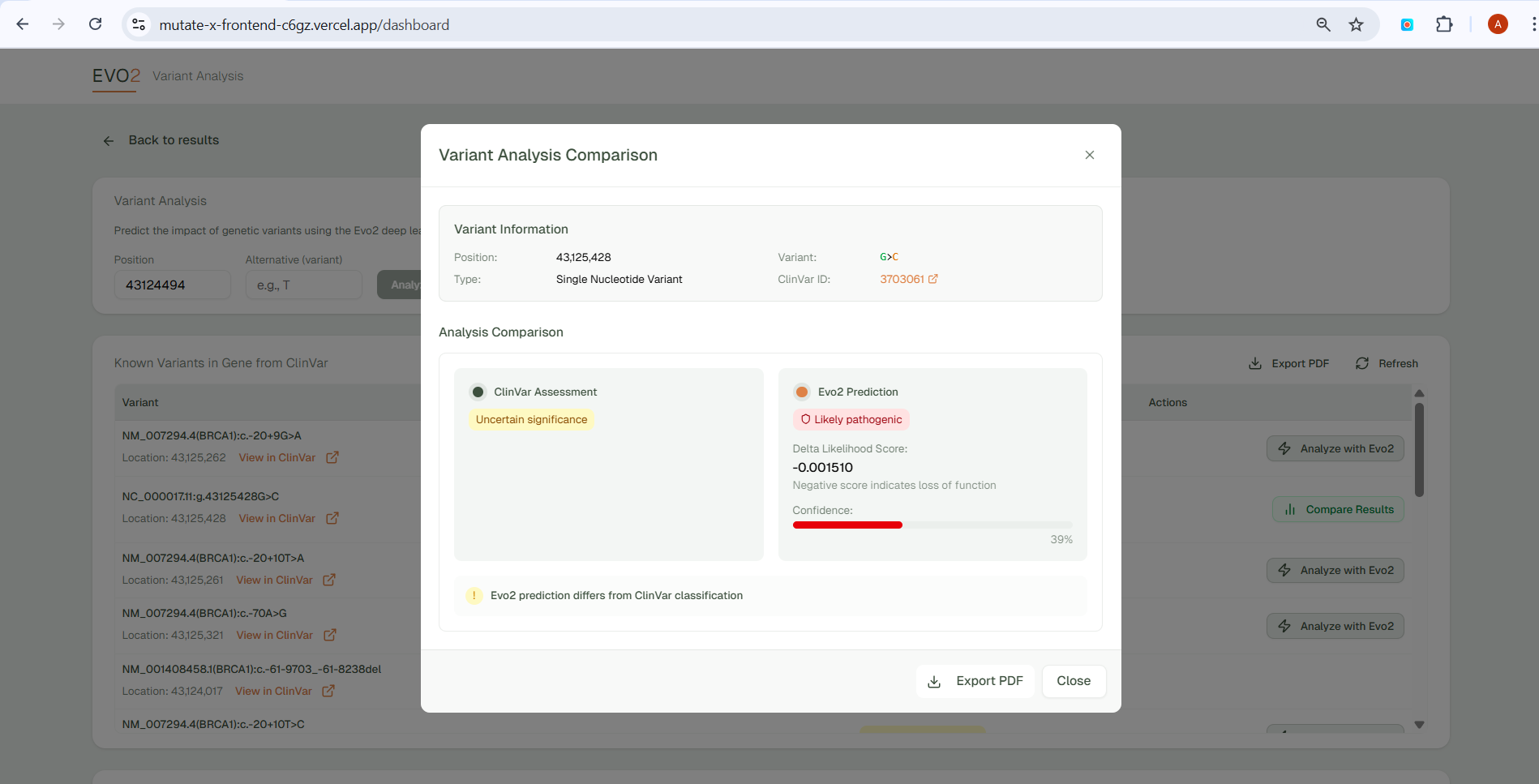Image resolution: width=1539 pixels, height=784 pixels.
Task: Click the table scrollbar down arrow
Action: pyautogui.click(x=1419, y=725)
